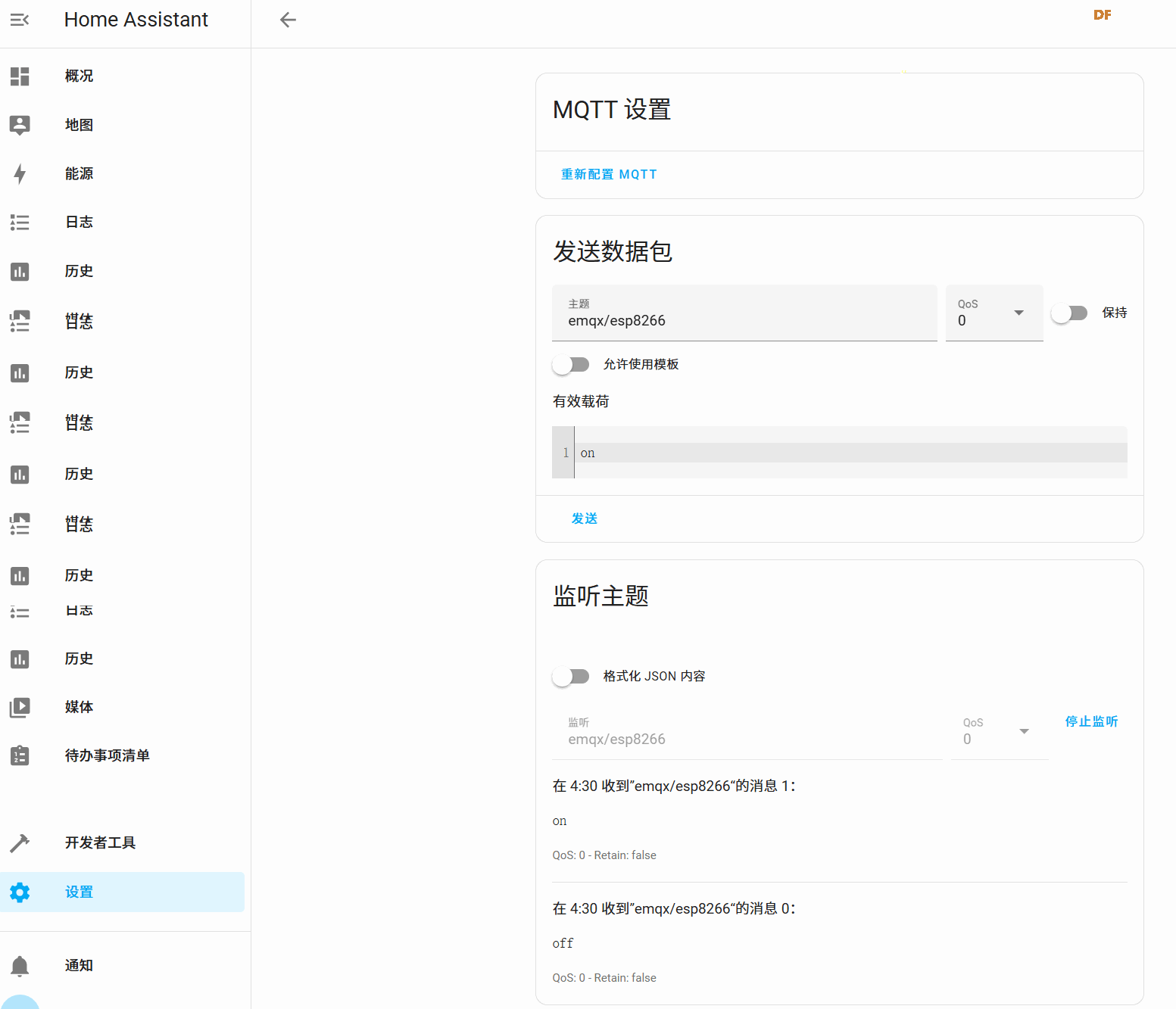
Task: Toggle the 保持 retain switch
Action: click(1069, 313)
